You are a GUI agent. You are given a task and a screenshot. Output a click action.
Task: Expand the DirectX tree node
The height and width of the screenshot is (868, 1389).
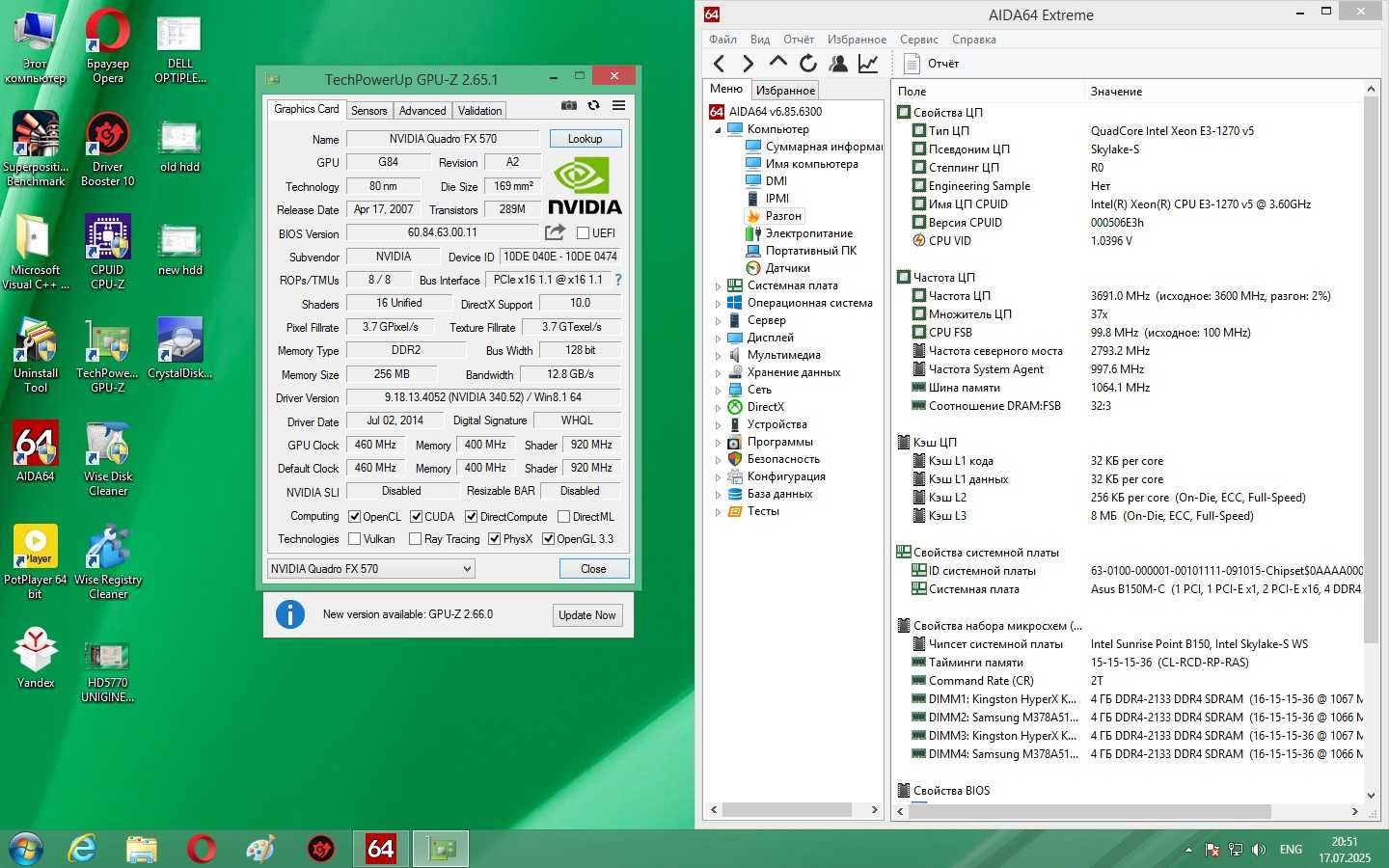point(718,407)
